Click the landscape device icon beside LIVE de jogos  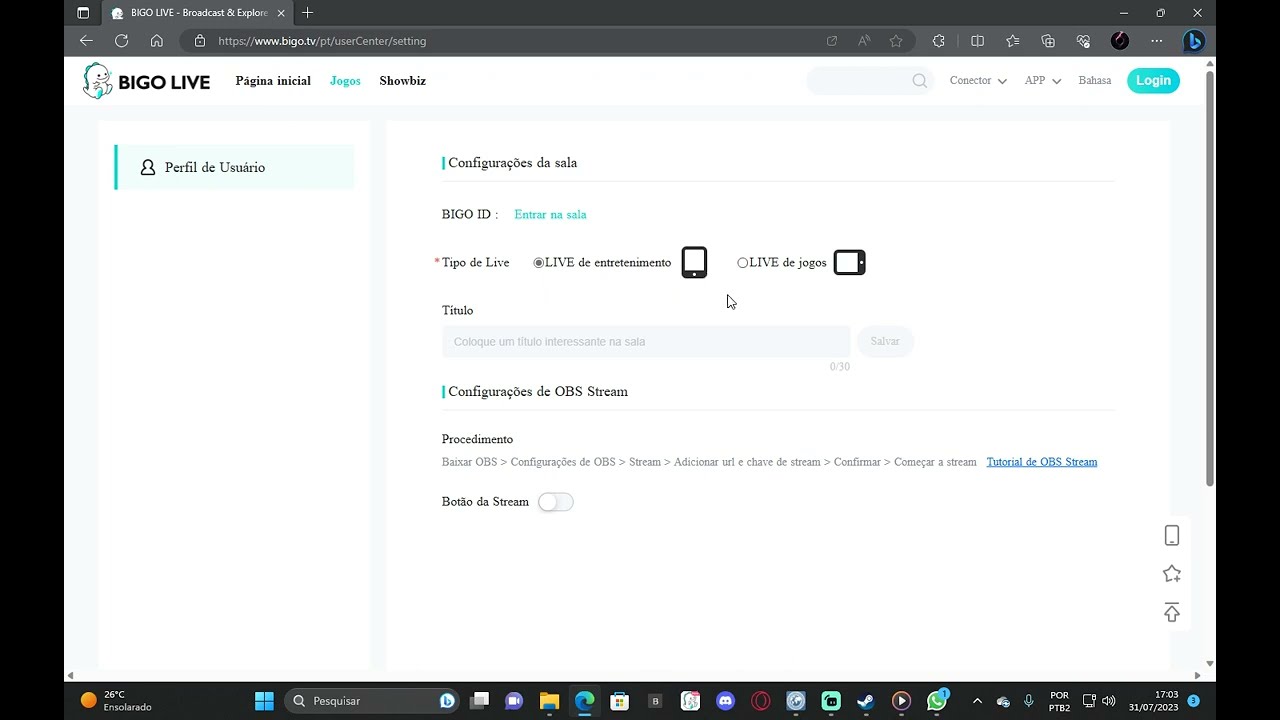pos(849,263)
